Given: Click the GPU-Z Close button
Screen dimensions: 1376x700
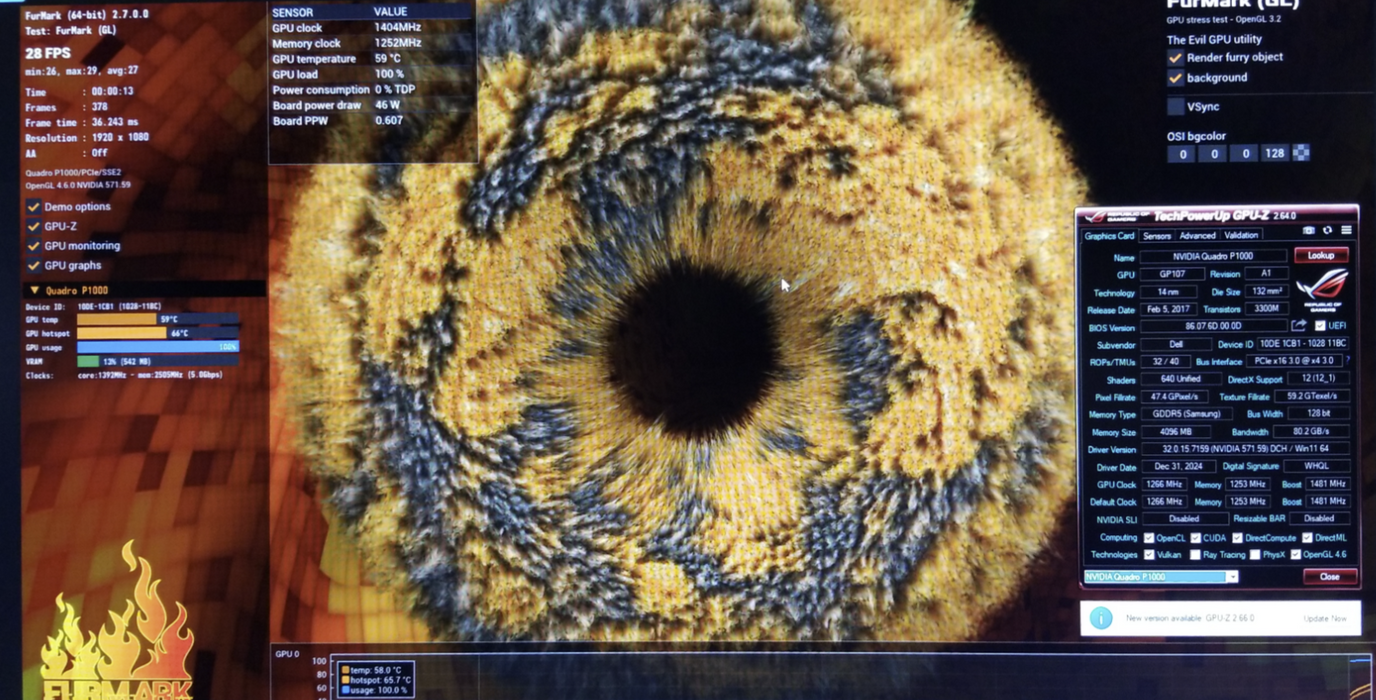Looking at the screenshot, I should tap(1329, 577).
